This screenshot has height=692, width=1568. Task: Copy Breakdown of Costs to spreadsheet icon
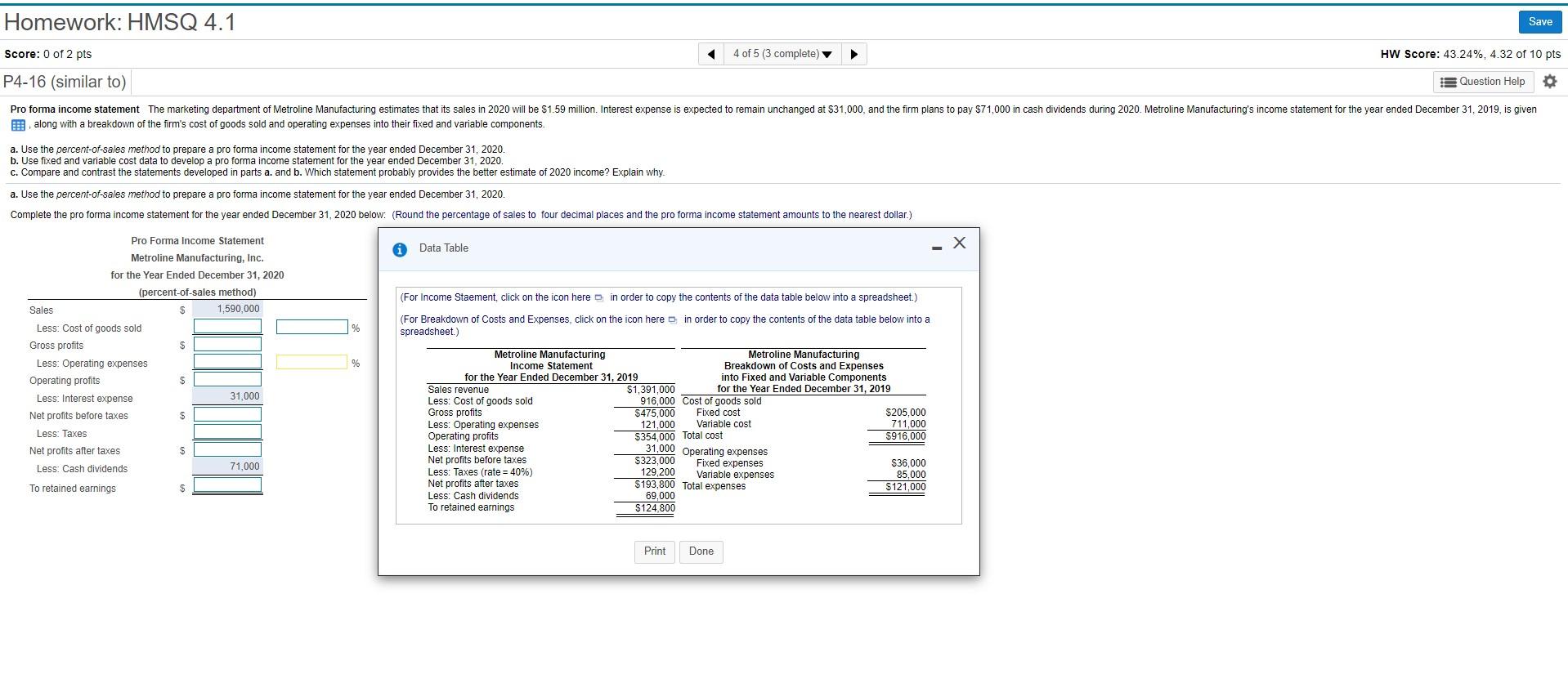672,319
